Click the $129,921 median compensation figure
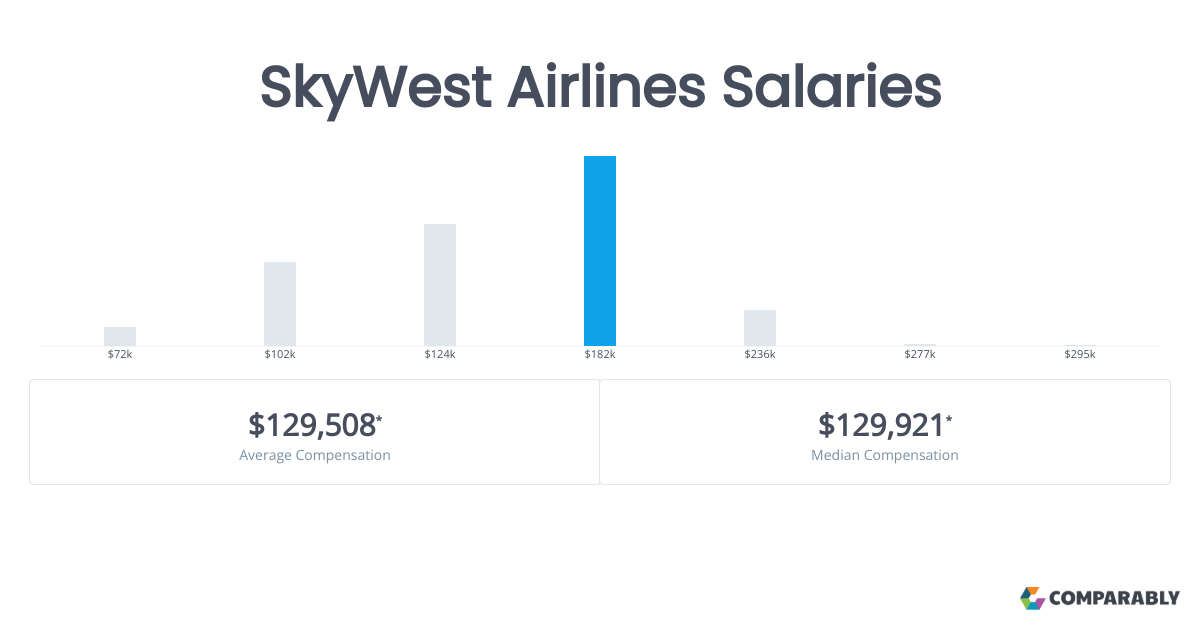Image resolution: width=1200 pixels, height=630 pixels. point(881,425)
